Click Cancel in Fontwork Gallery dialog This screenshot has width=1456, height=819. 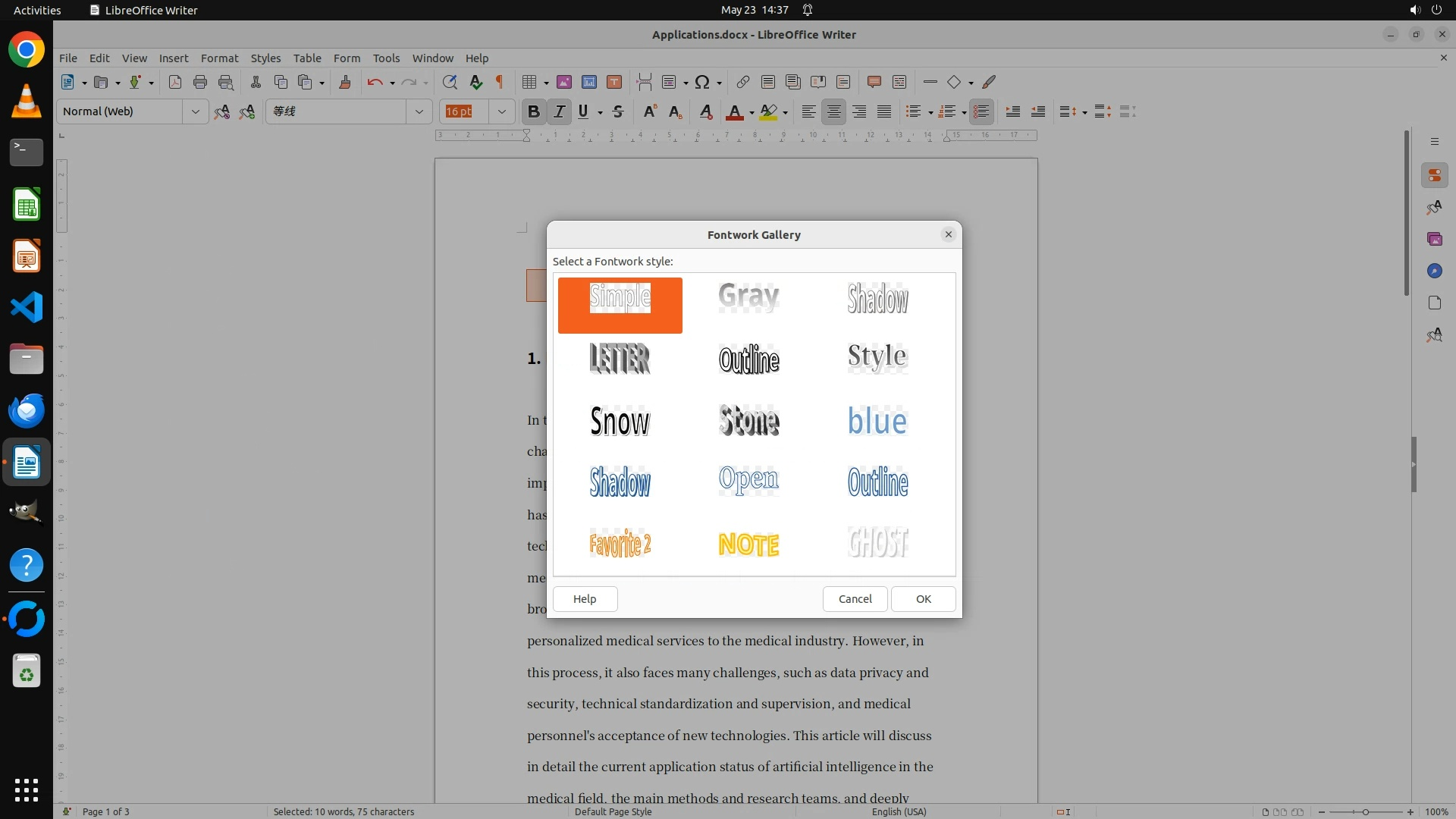click(855, 598)
